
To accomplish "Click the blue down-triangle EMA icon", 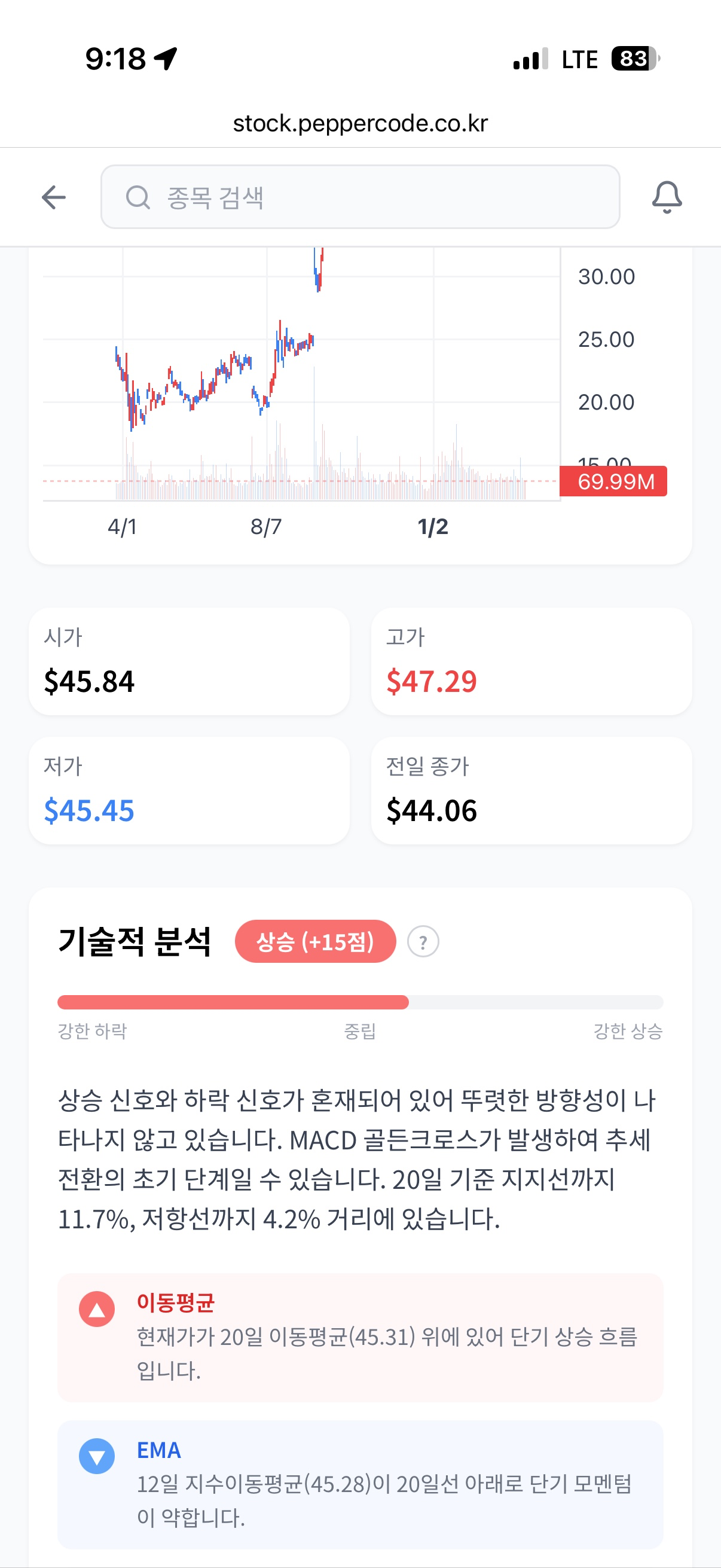I will tap(97, 1456).
